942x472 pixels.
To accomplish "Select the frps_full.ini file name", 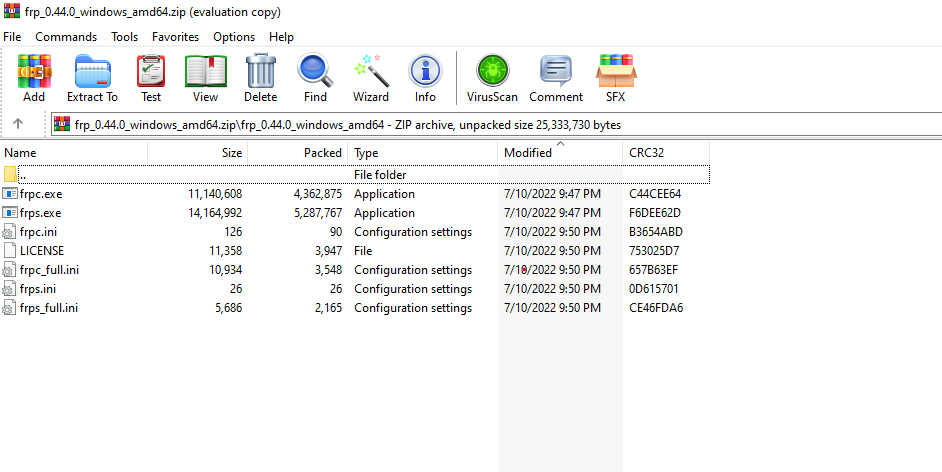I will (x=49, y=308).
